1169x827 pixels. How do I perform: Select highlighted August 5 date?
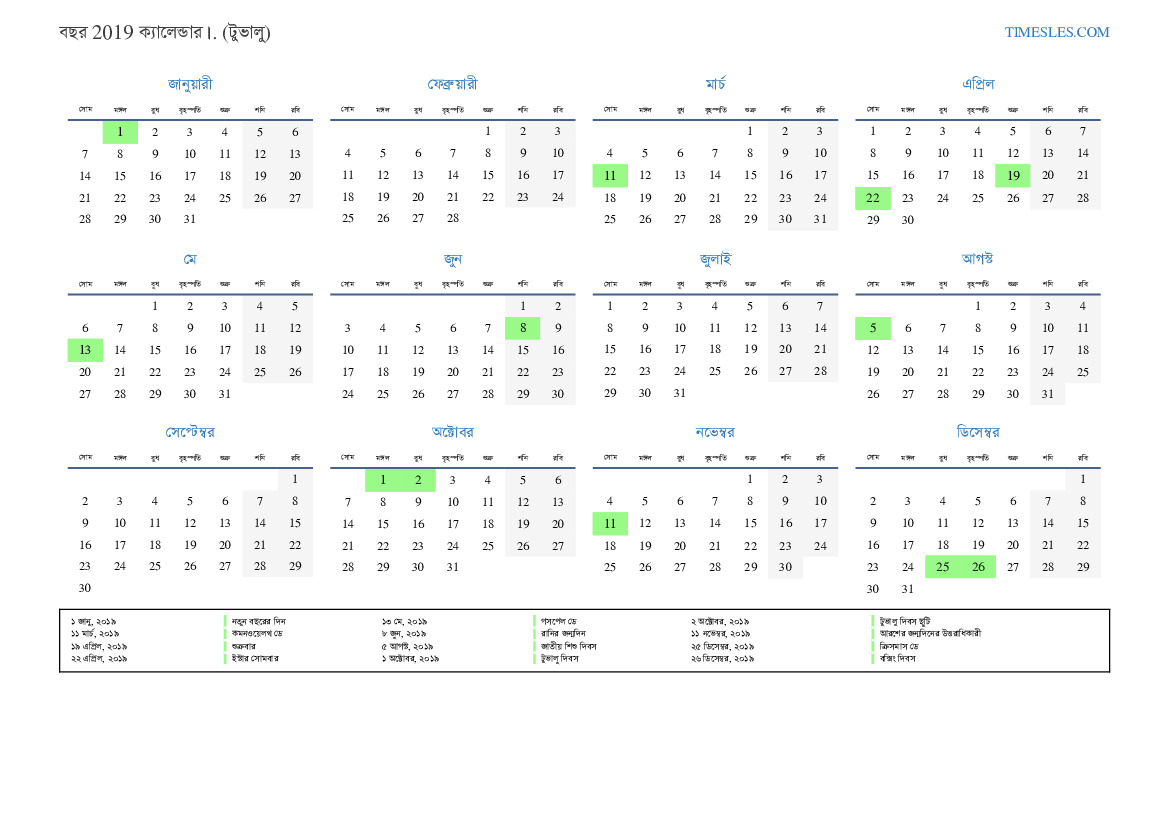(873, 328)
